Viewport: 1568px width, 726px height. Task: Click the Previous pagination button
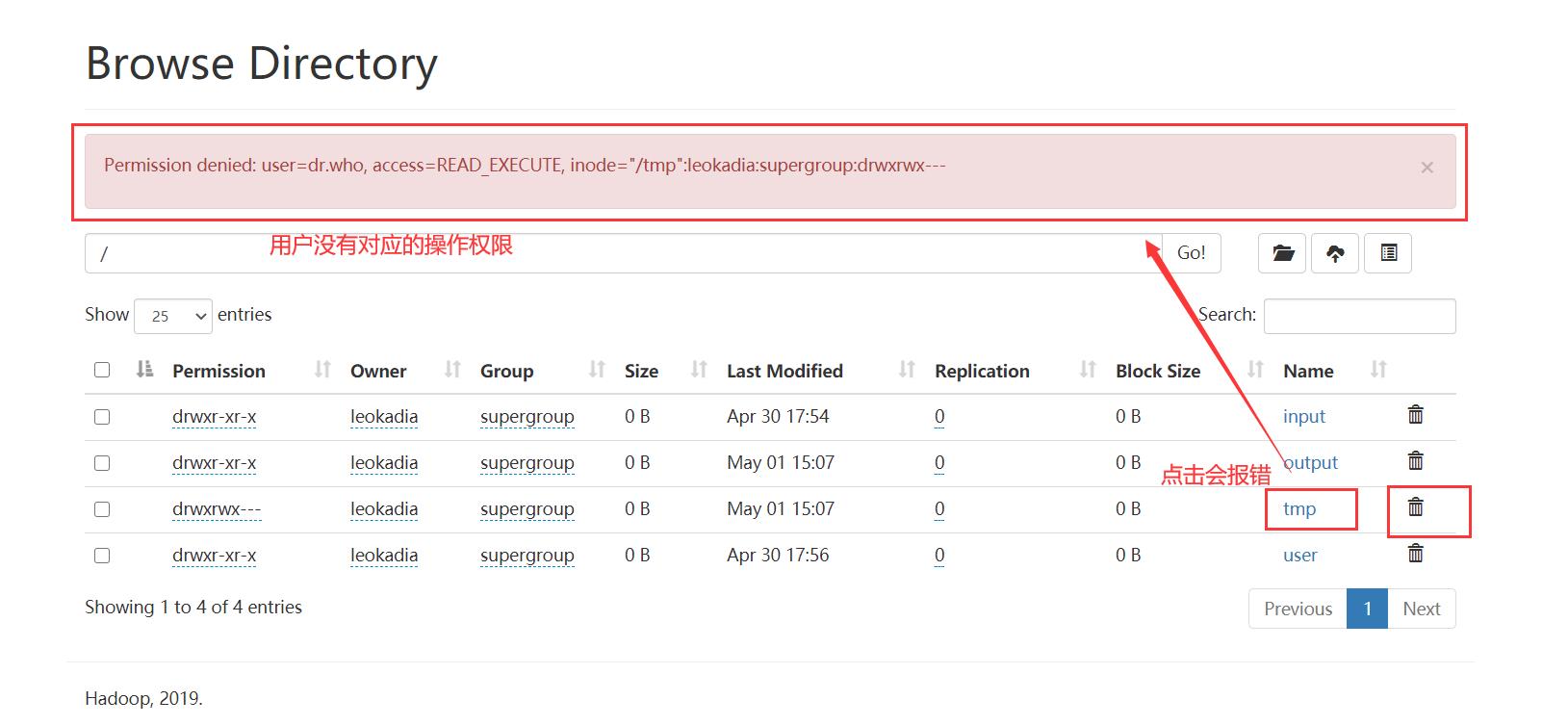point(1298,609)
